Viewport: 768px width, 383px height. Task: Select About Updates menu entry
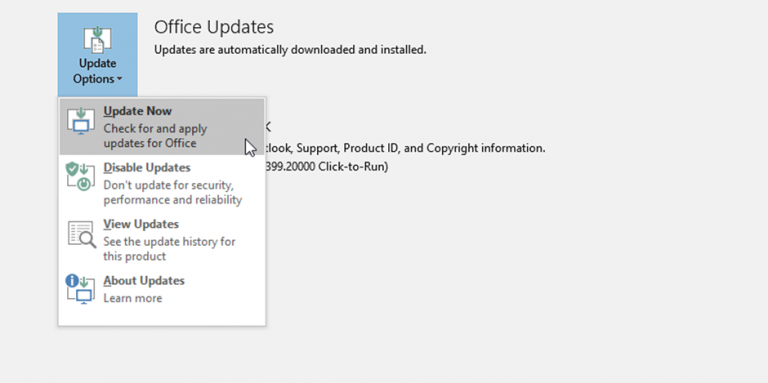click(x=162, y=289)
